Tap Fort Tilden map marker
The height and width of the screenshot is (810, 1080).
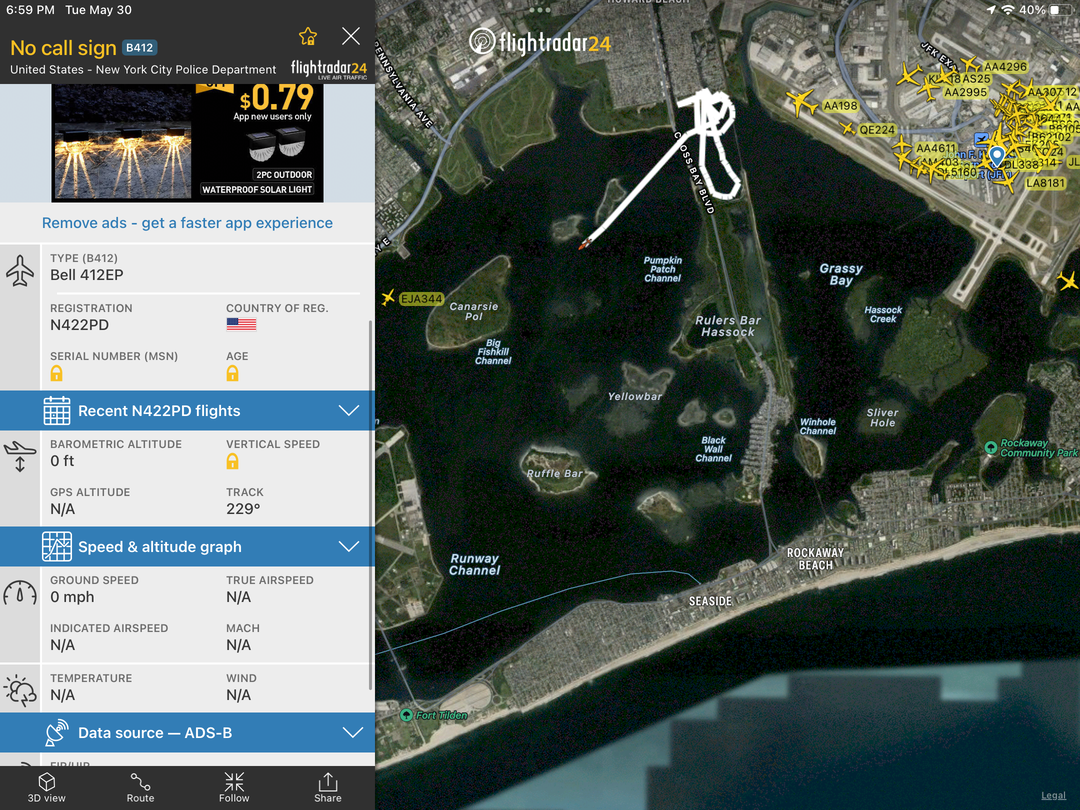point(406,715)
